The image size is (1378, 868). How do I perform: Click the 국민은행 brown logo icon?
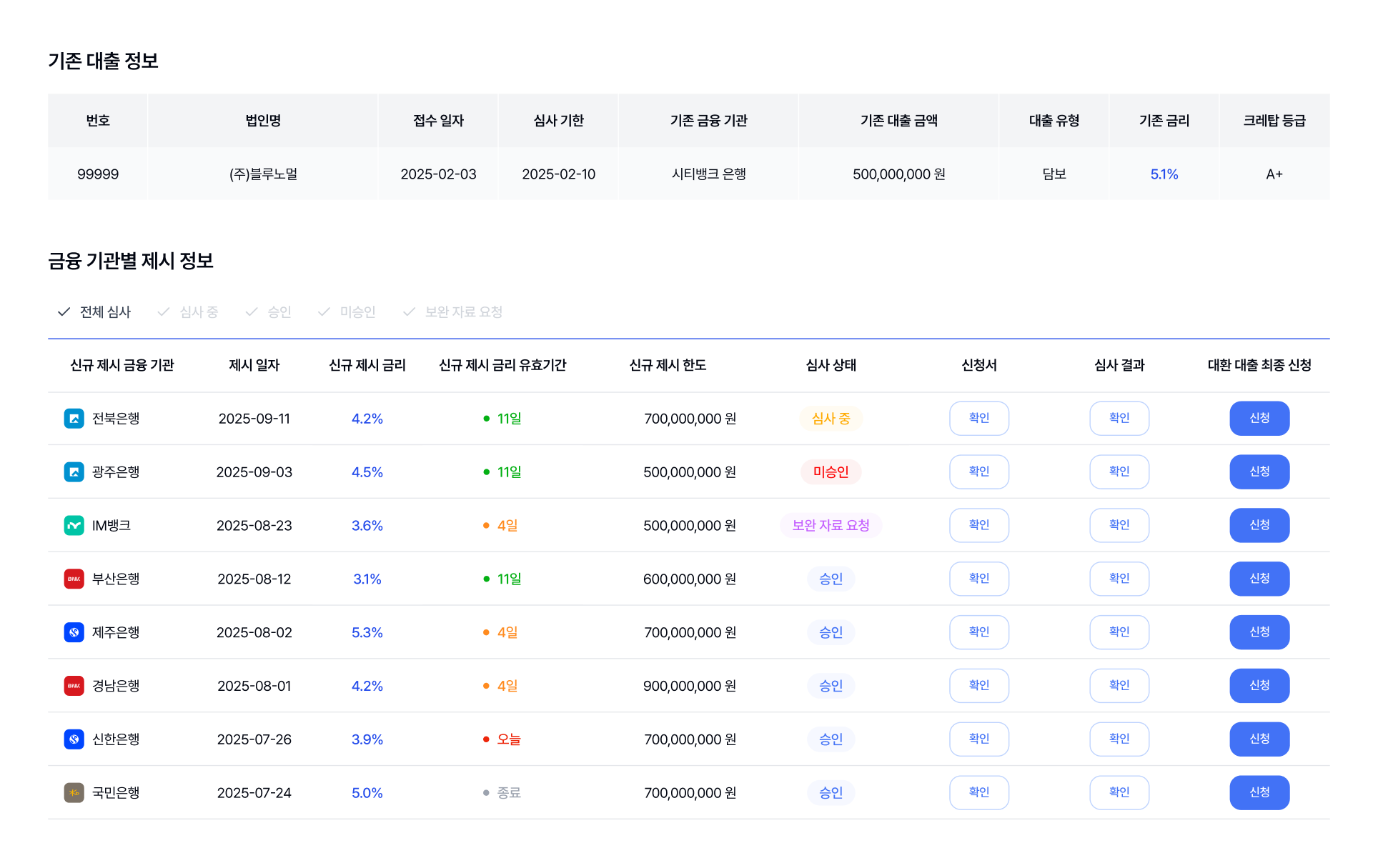coord(74,793)
